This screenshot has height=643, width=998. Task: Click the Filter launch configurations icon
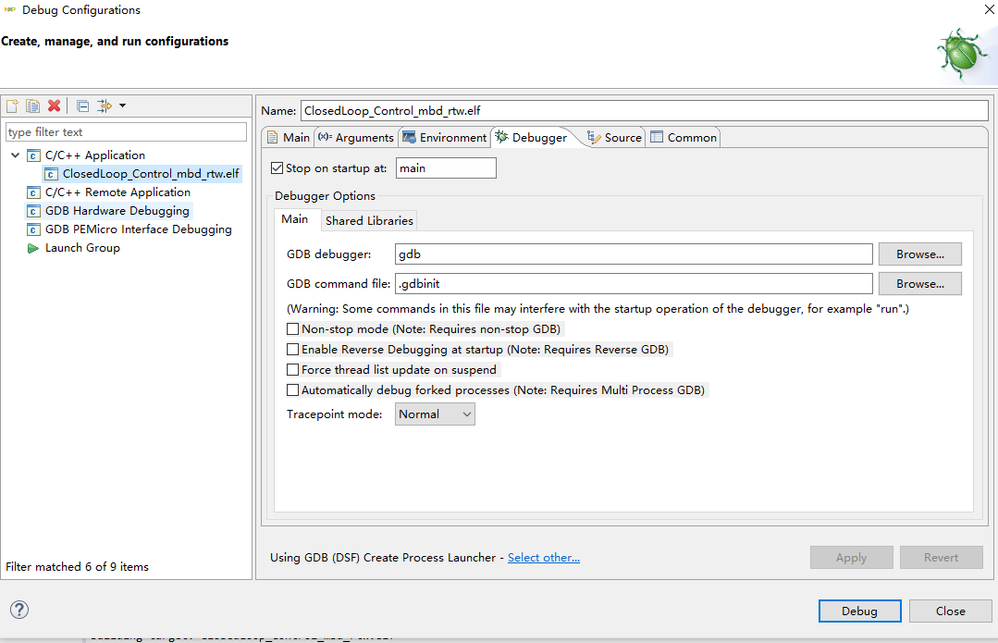pyautogui.click(x=104, y=106)
